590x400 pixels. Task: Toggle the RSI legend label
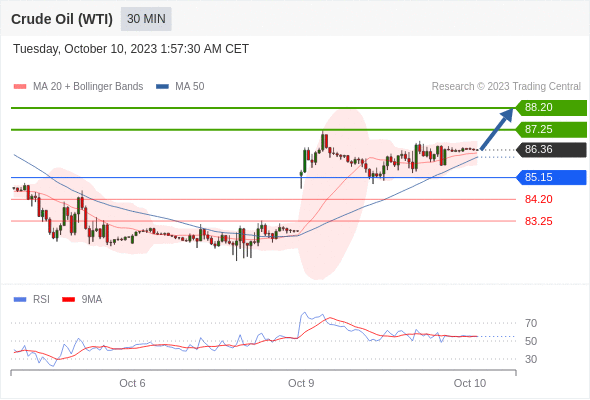point(41,300)
